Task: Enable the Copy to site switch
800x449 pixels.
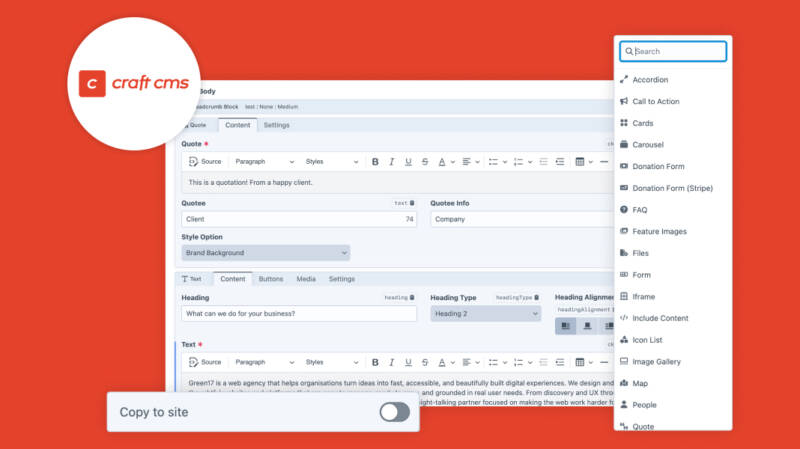Action: 394,412
